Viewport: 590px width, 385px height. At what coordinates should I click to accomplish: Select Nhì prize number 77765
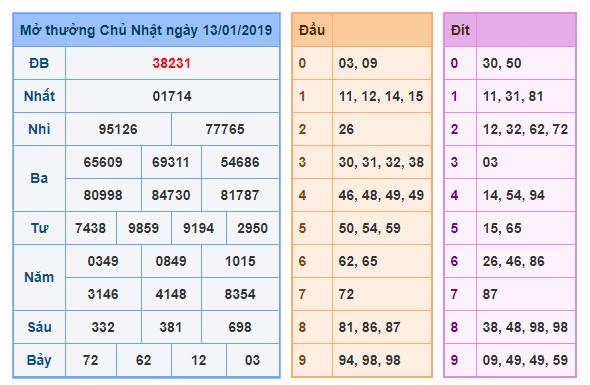[225, 129]
